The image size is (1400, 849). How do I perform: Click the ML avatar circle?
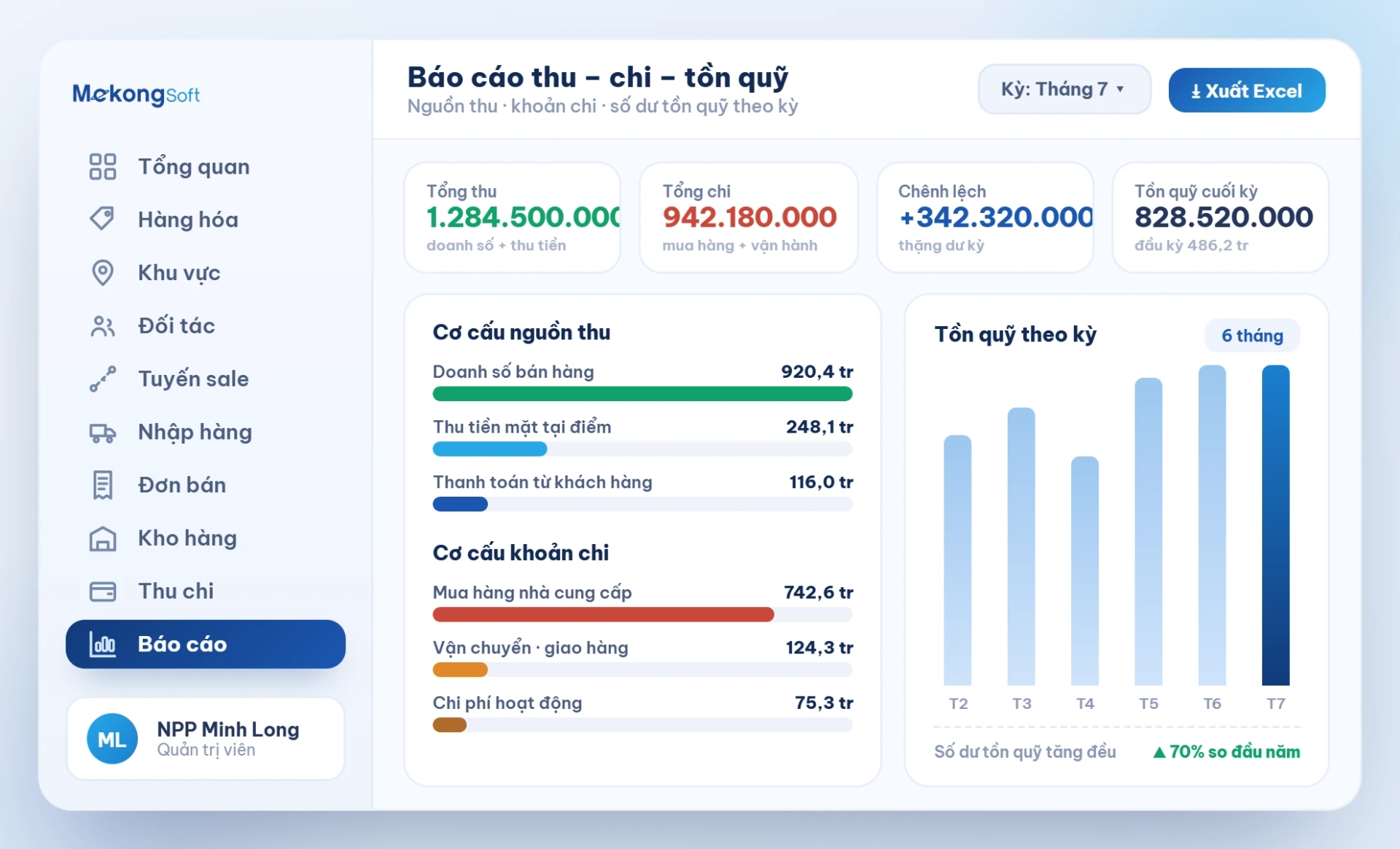112,739
